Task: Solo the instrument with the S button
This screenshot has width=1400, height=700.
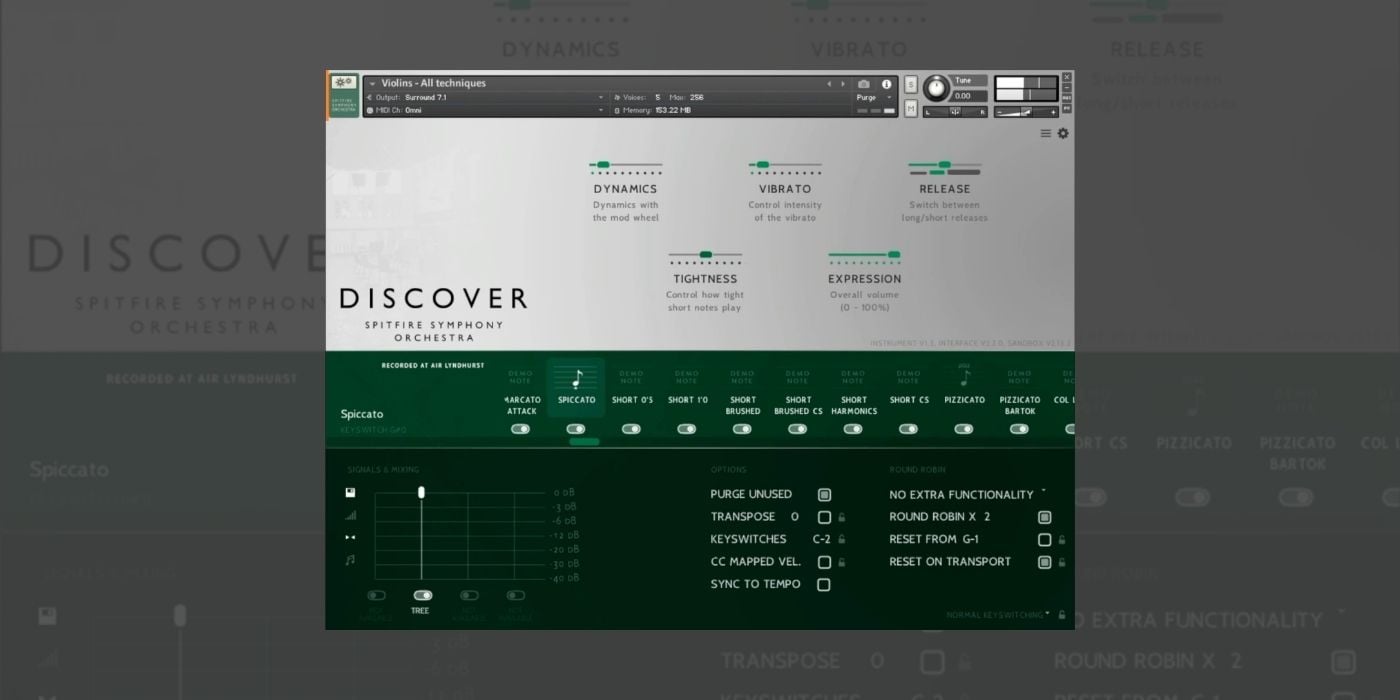Action: (x=911, y=85)
